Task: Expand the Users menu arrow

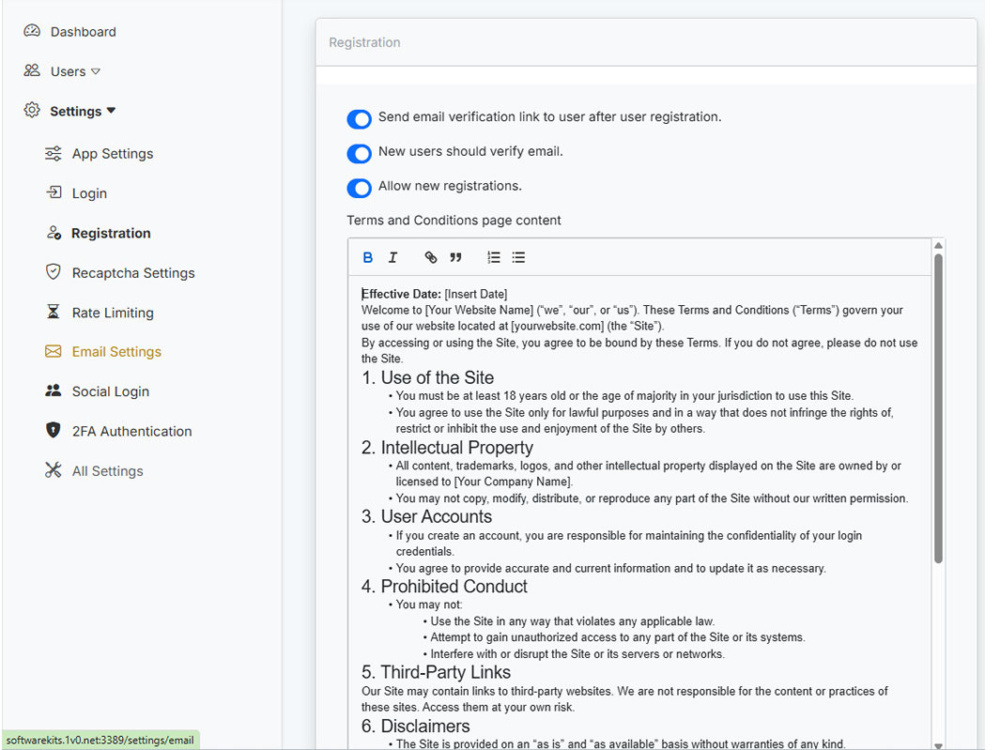Action: click(96, 71)
